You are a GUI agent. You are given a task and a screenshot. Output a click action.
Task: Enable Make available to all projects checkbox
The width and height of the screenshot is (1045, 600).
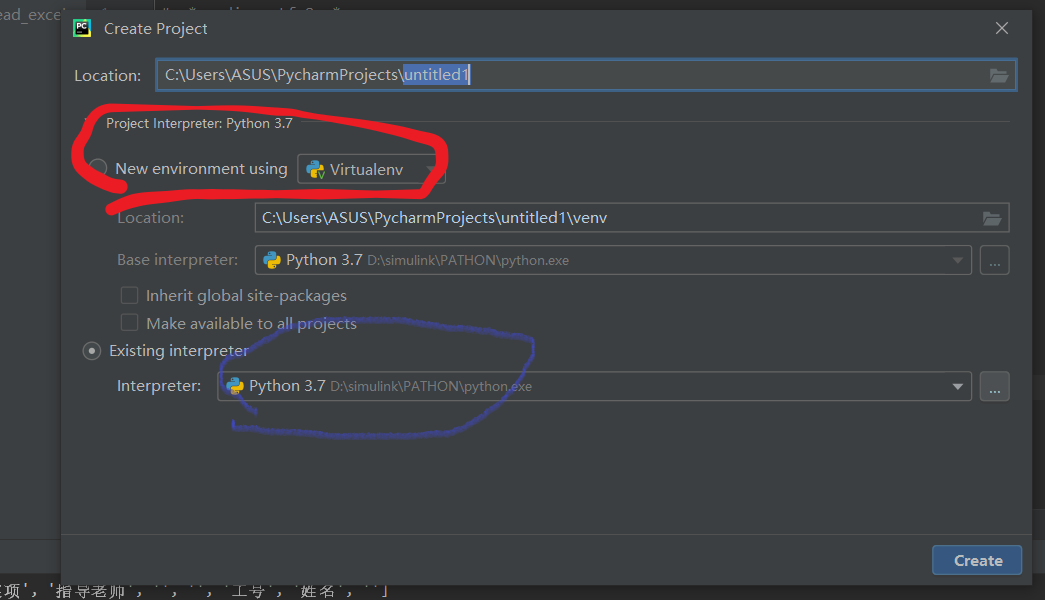[x=129, y=323]
